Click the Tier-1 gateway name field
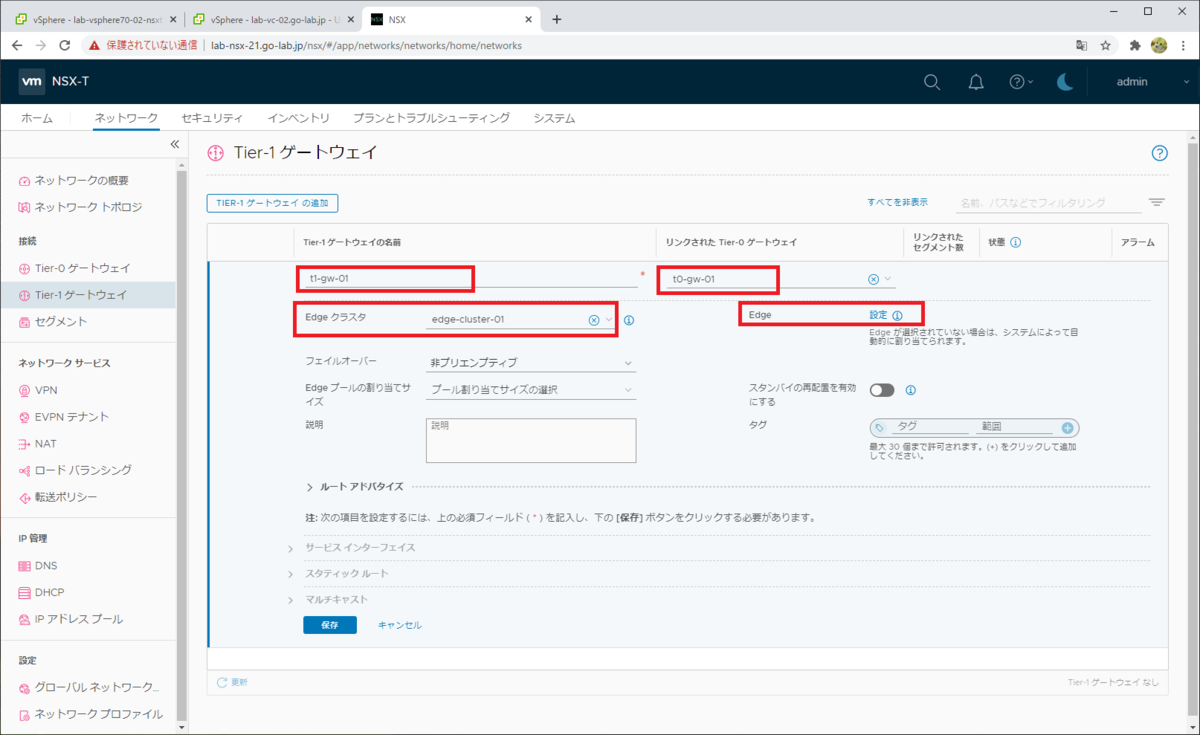Viewport: 1200px width, 735px height. point(471,279)
